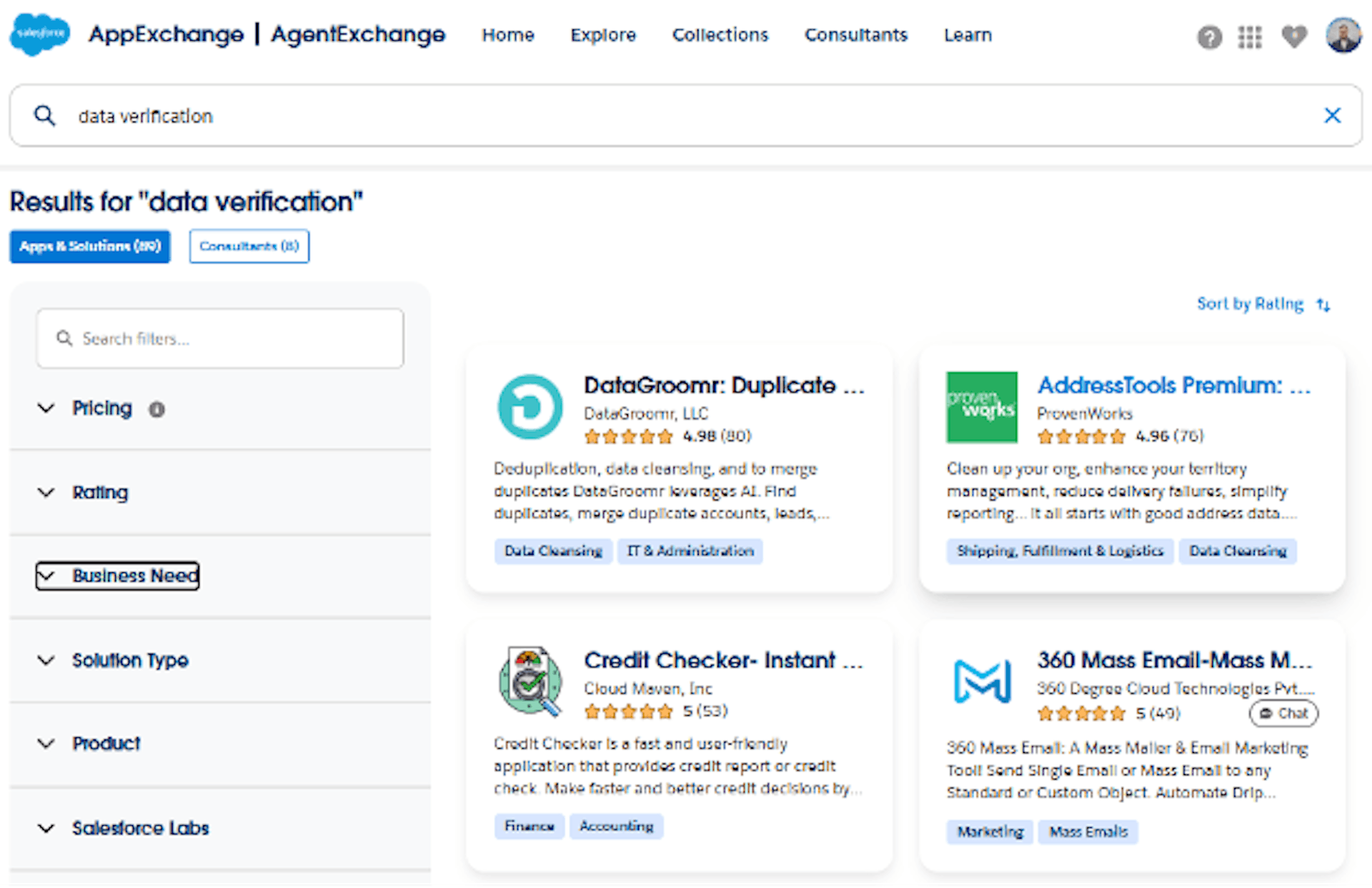The width and height of the screenshot is (1372, 888).
Task: Click the DataGroomr logo
Action: [x=530, y=406]
